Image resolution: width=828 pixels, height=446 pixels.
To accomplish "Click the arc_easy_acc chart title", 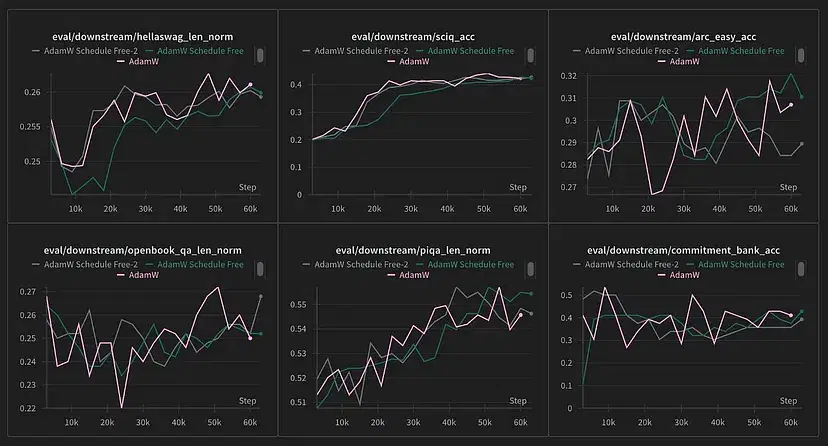I will pyautogui.click(x=690, y=37).
